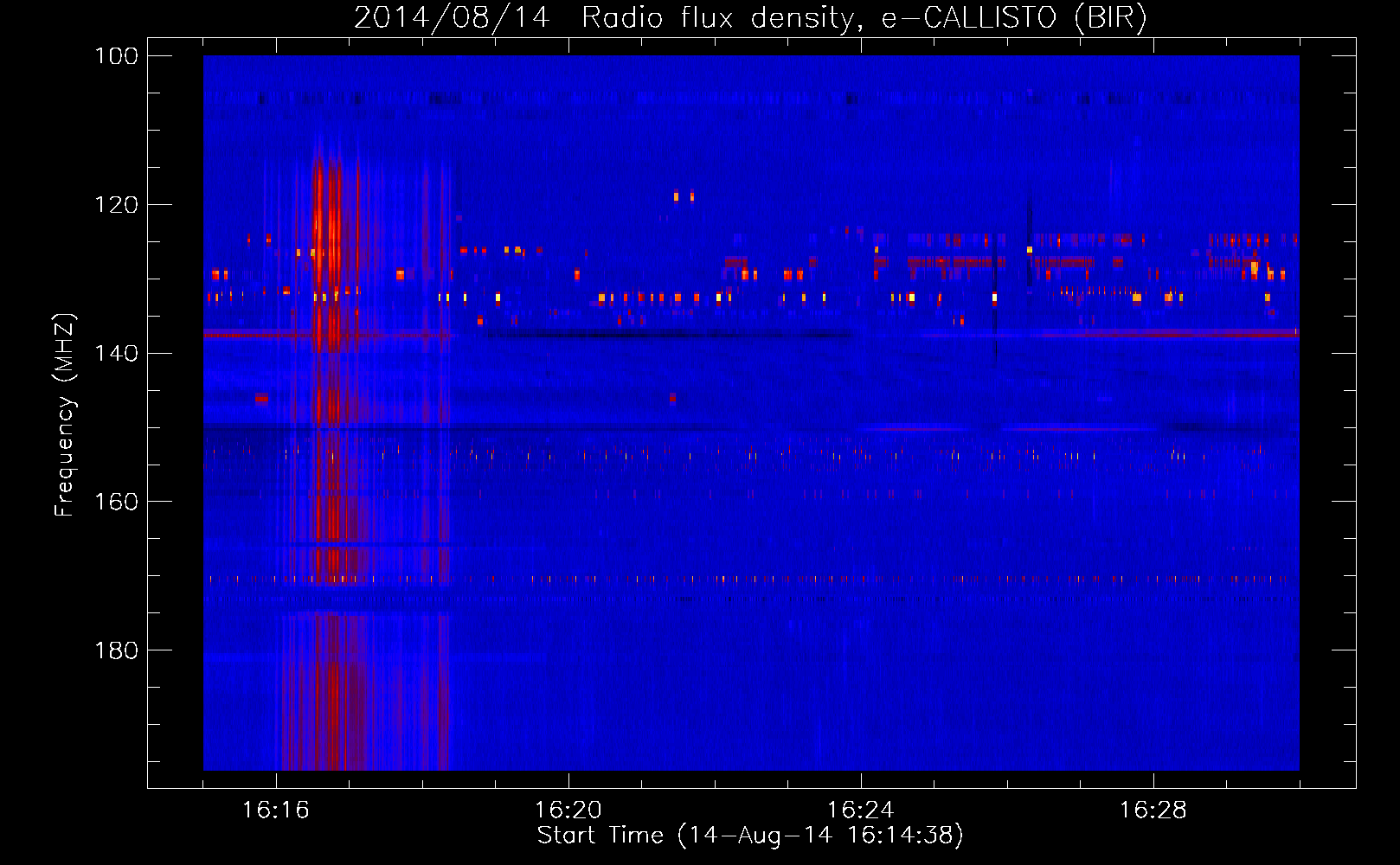Click the plot title '2014/08/14 Radio flux density'
The width and height of the screenshot is (1400, 865).
(750, 17)
